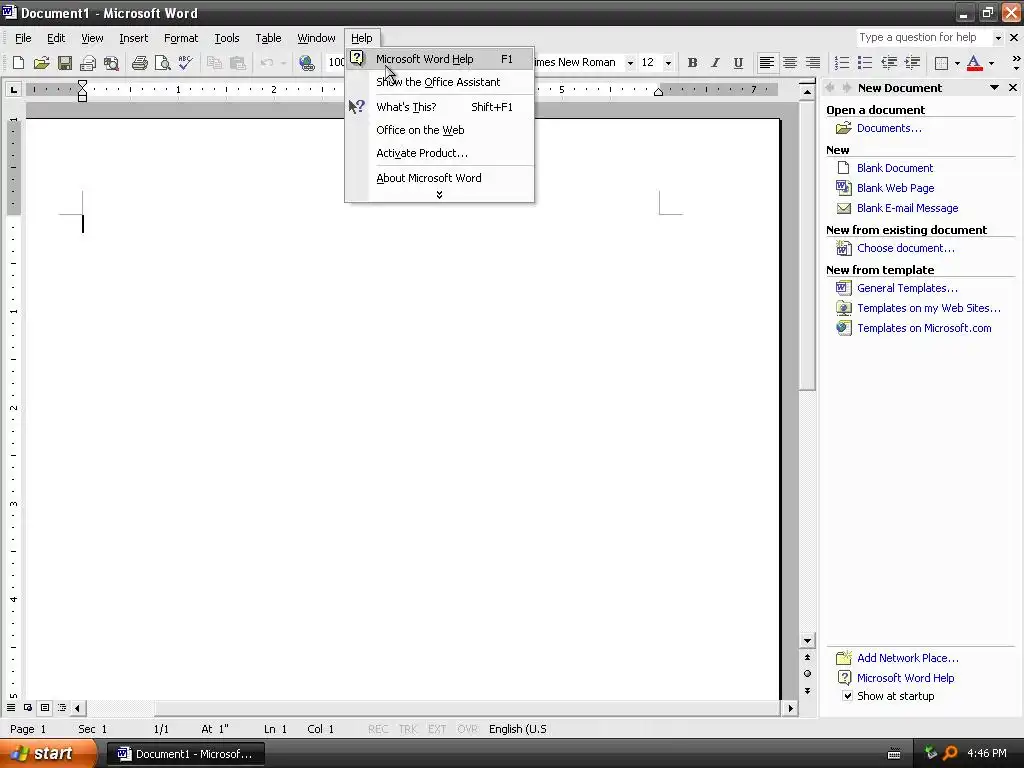Click the E-mail toolbar icon
The image size is (1024, 768).
pos(88,63)
